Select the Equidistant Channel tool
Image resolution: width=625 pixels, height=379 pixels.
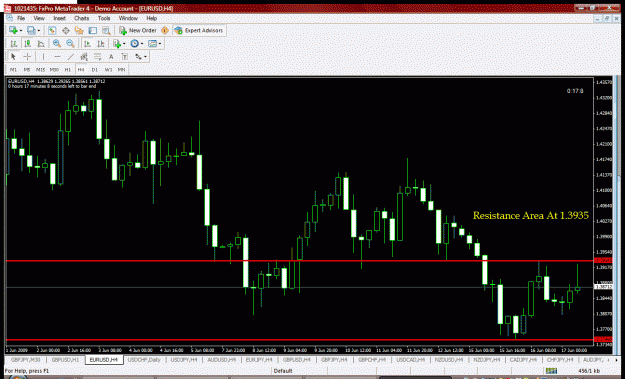click(x=84, y=57)
